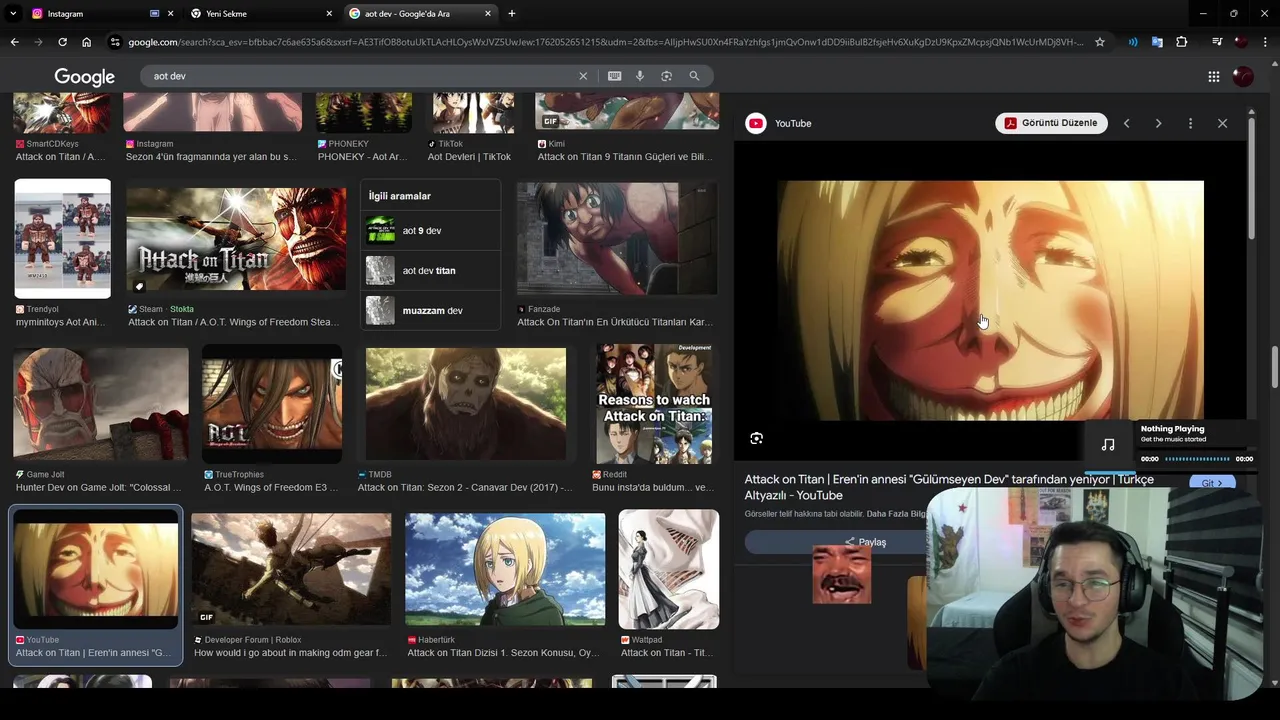The height and width of the screenshot is (720, 1280).
Task: Select related search 'aot dev titan'
Action: [x=430, y=271]
